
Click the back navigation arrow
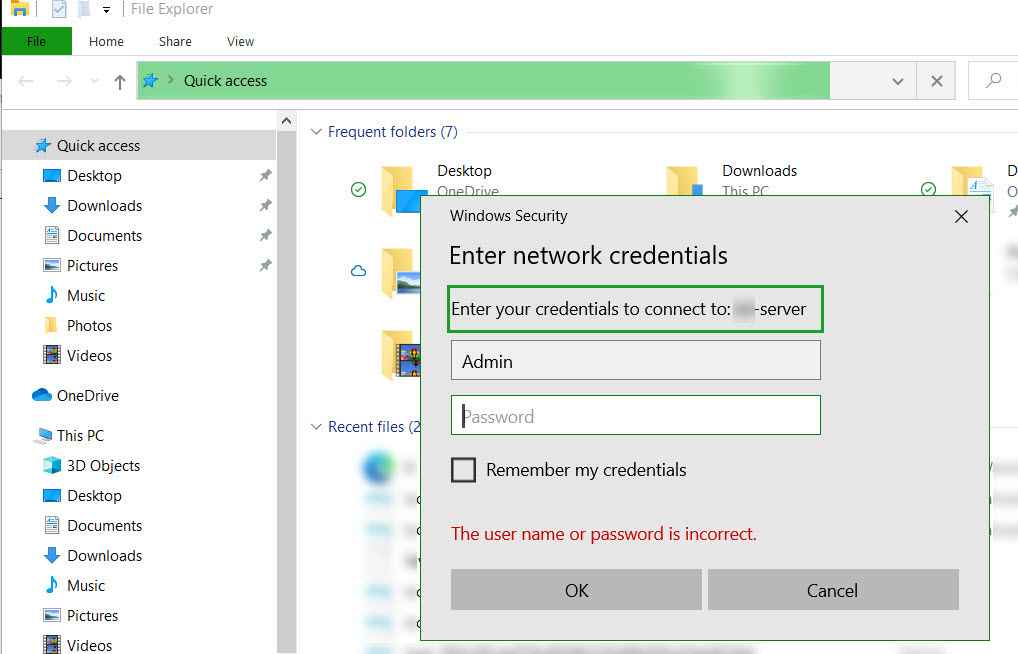[25, 81]
